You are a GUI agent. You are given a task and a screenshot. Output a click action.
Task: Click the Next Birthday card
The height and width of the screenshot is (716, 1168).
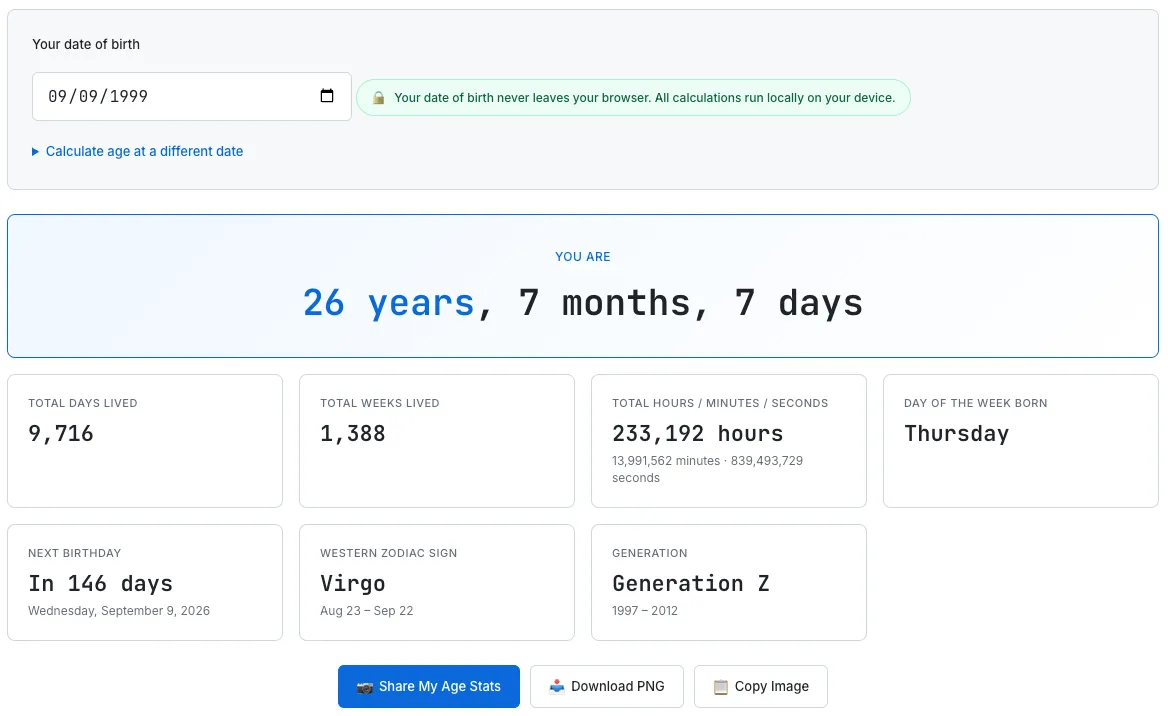(x=144, y=582)
